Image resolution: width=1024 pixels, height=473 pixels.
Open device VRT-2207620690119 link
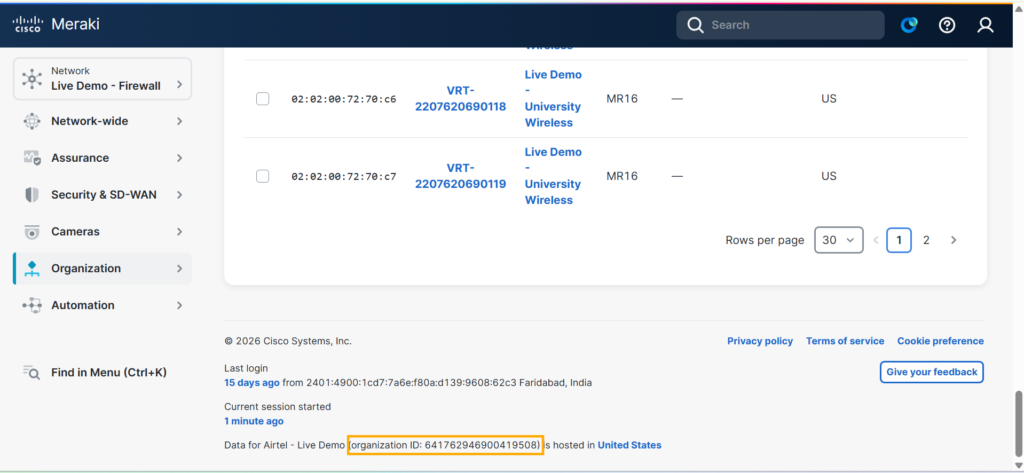tap(460, 176)
